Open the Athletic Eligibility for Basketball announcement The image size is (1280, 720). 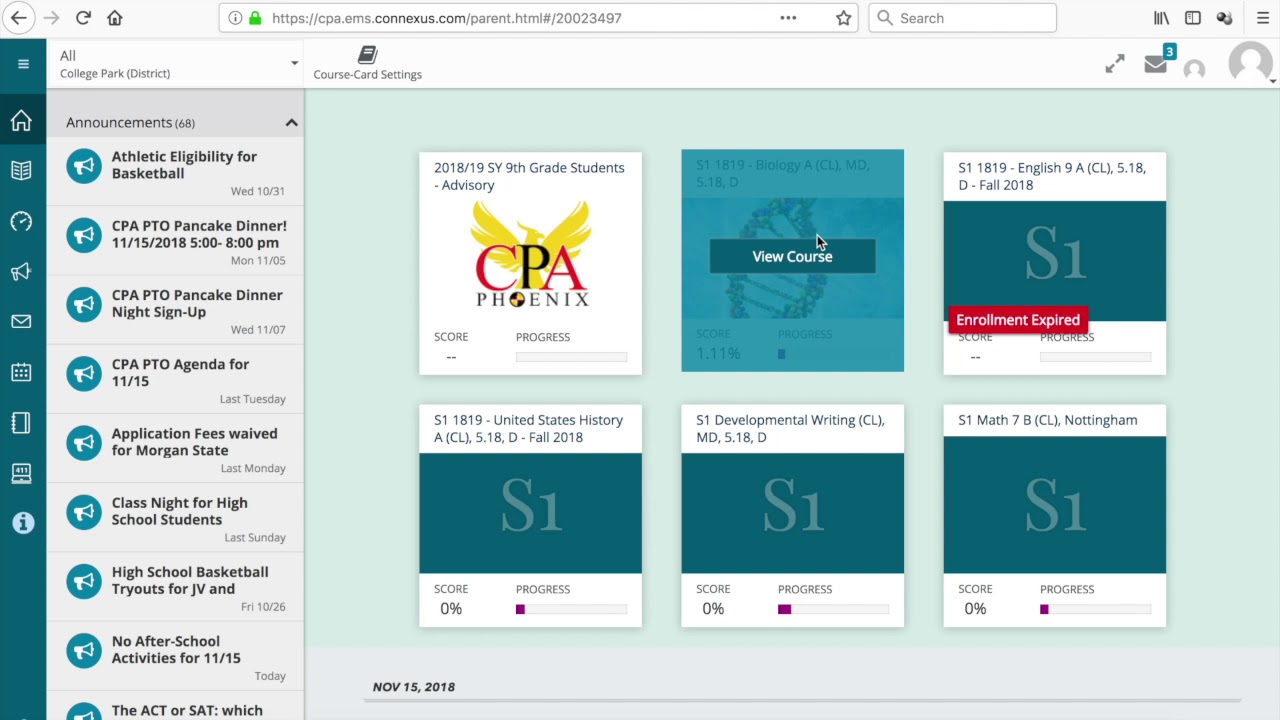tap(176, 170)
